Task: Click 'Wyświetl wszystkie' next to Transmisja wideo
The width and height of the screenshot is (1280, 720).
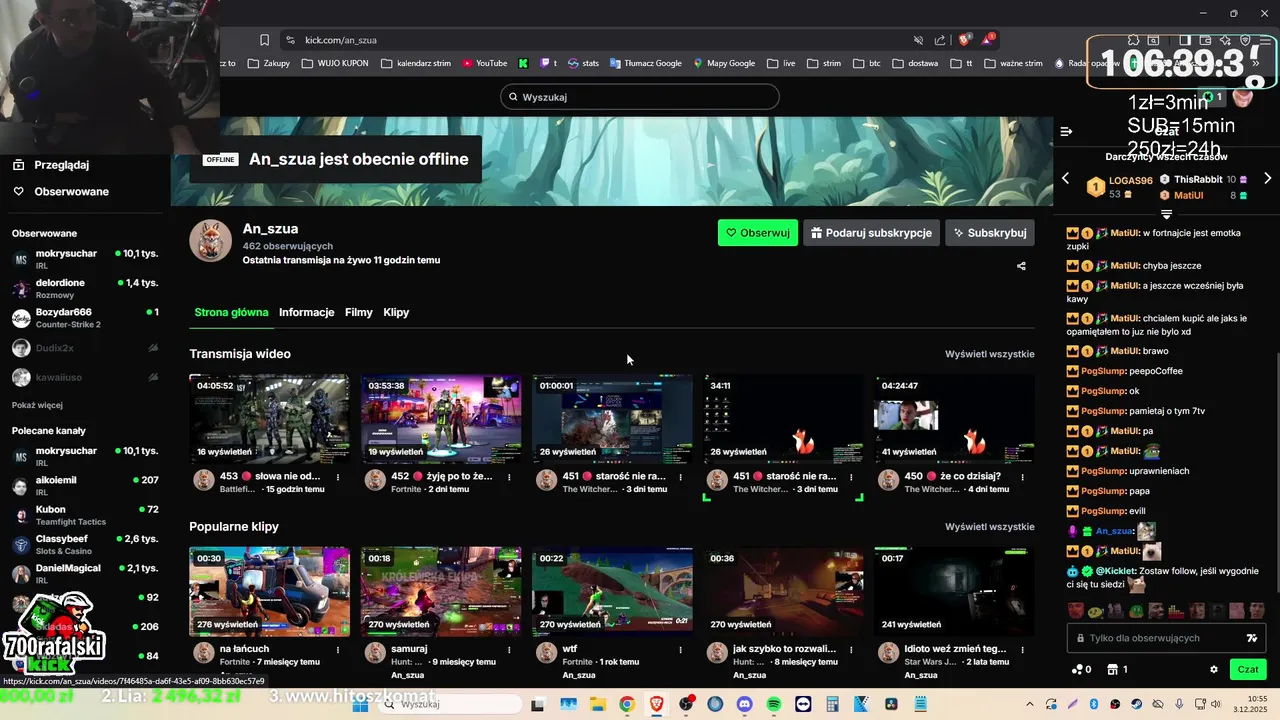Action: click(990, 354)
